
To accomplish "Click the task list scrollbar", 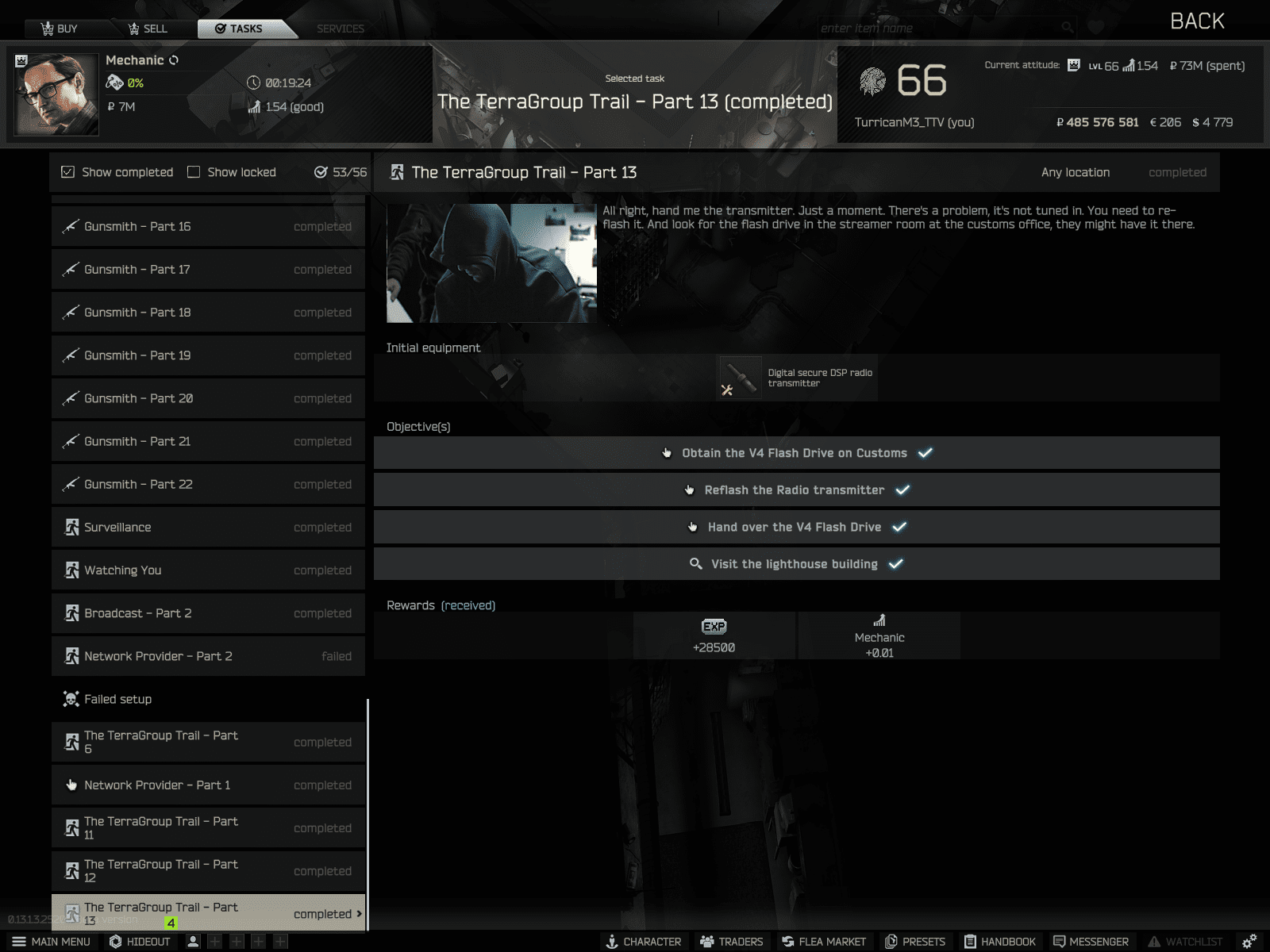I will click(x=368, y=814).
